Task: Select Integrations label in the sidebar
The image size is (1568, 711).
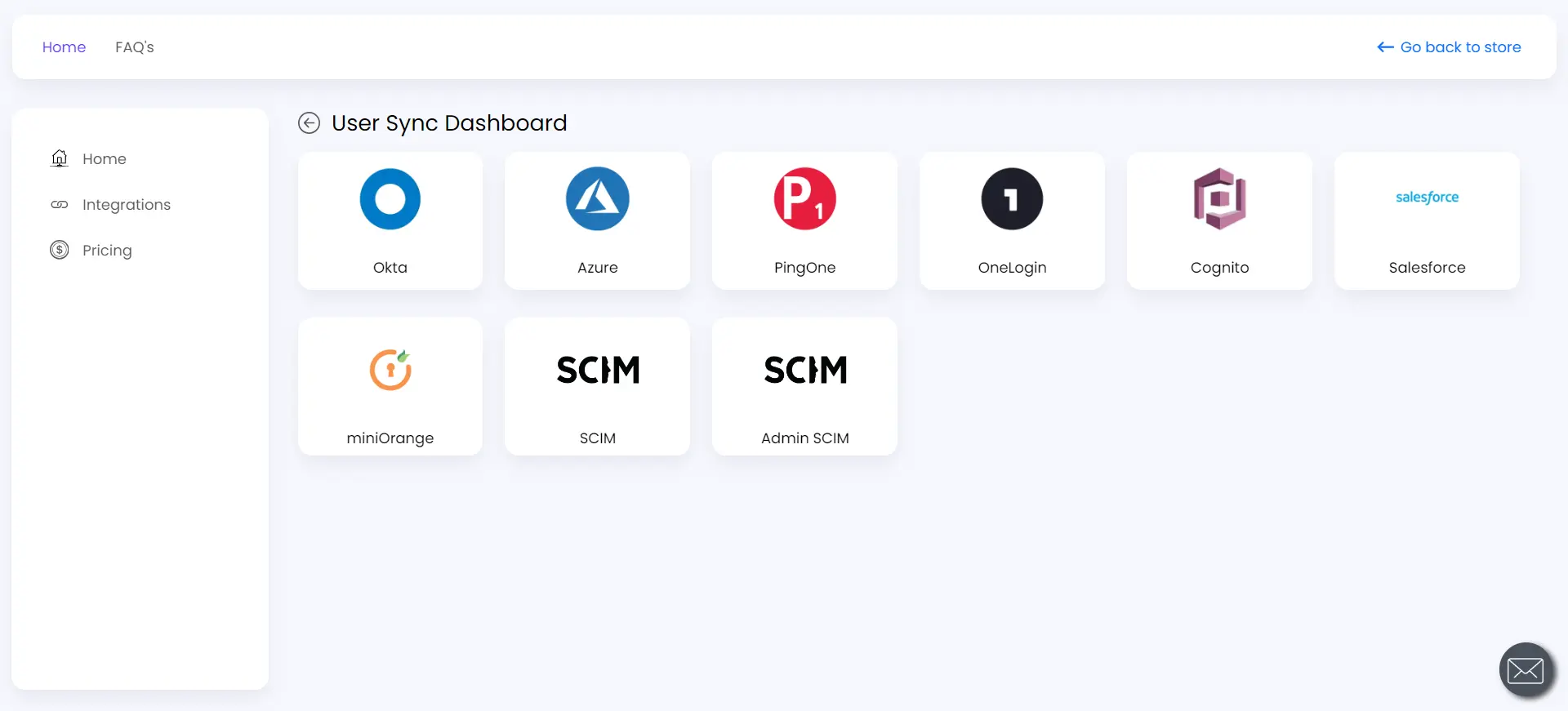Action: tap(127, 205)
